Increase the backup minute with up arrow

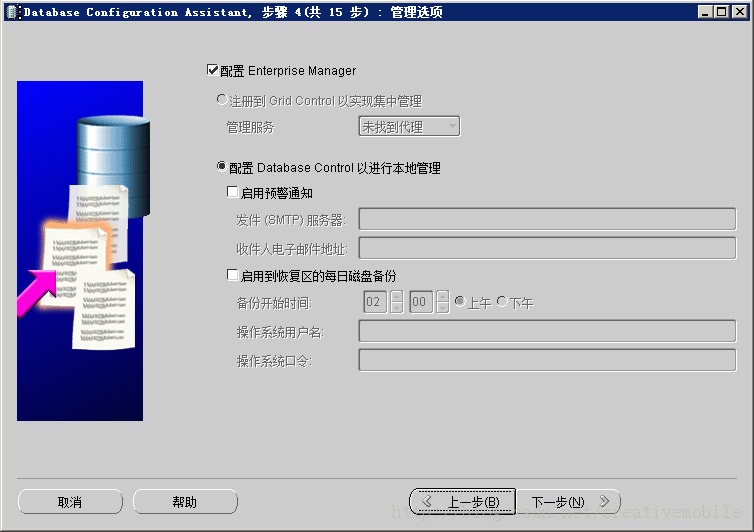pyautogui.click(x=443, y=296)
